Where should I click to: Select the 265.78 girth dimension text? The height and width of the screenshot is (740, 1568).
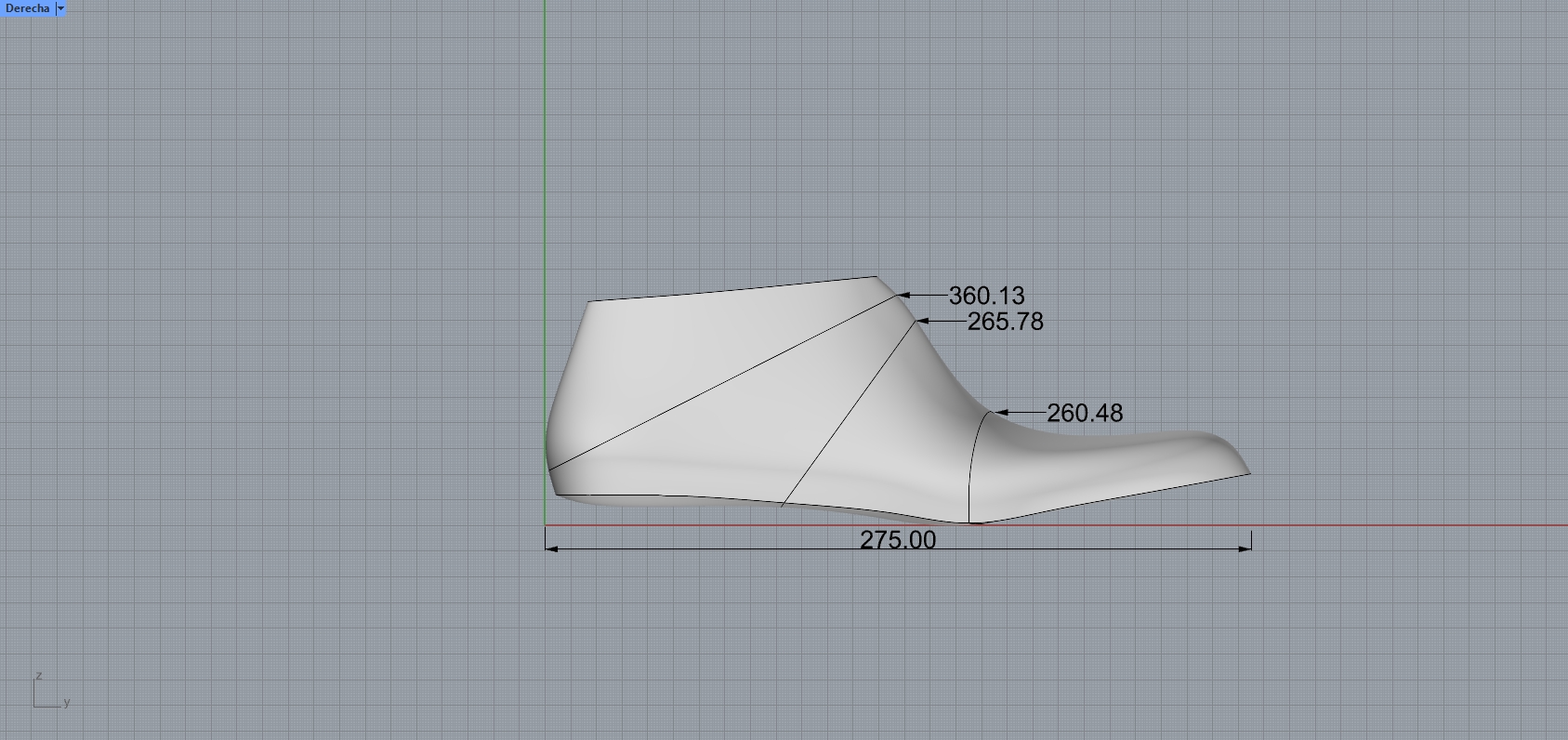1005,322
